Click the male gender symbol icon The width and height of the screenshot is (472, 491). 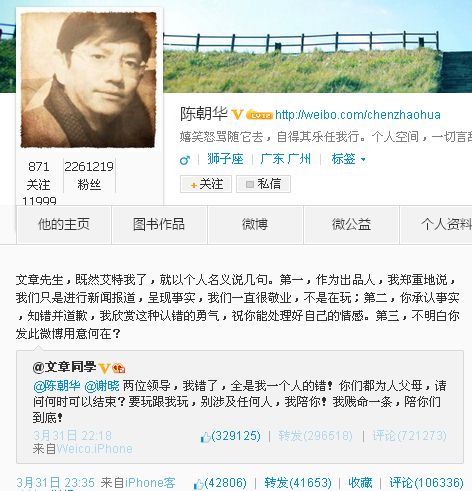(185, 160)
